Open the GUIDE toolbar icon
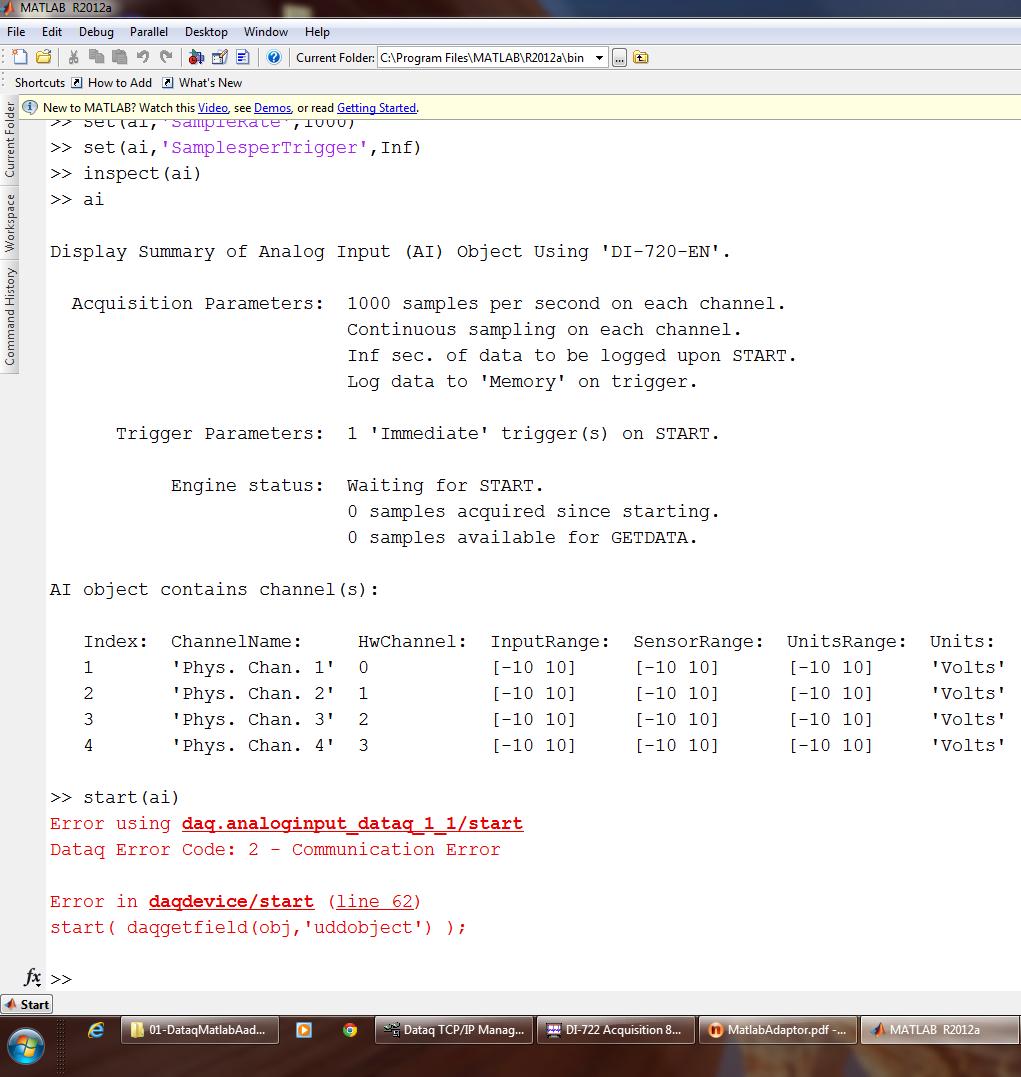The width and height of the screenshot is (1021, 1077). (220, 57)
